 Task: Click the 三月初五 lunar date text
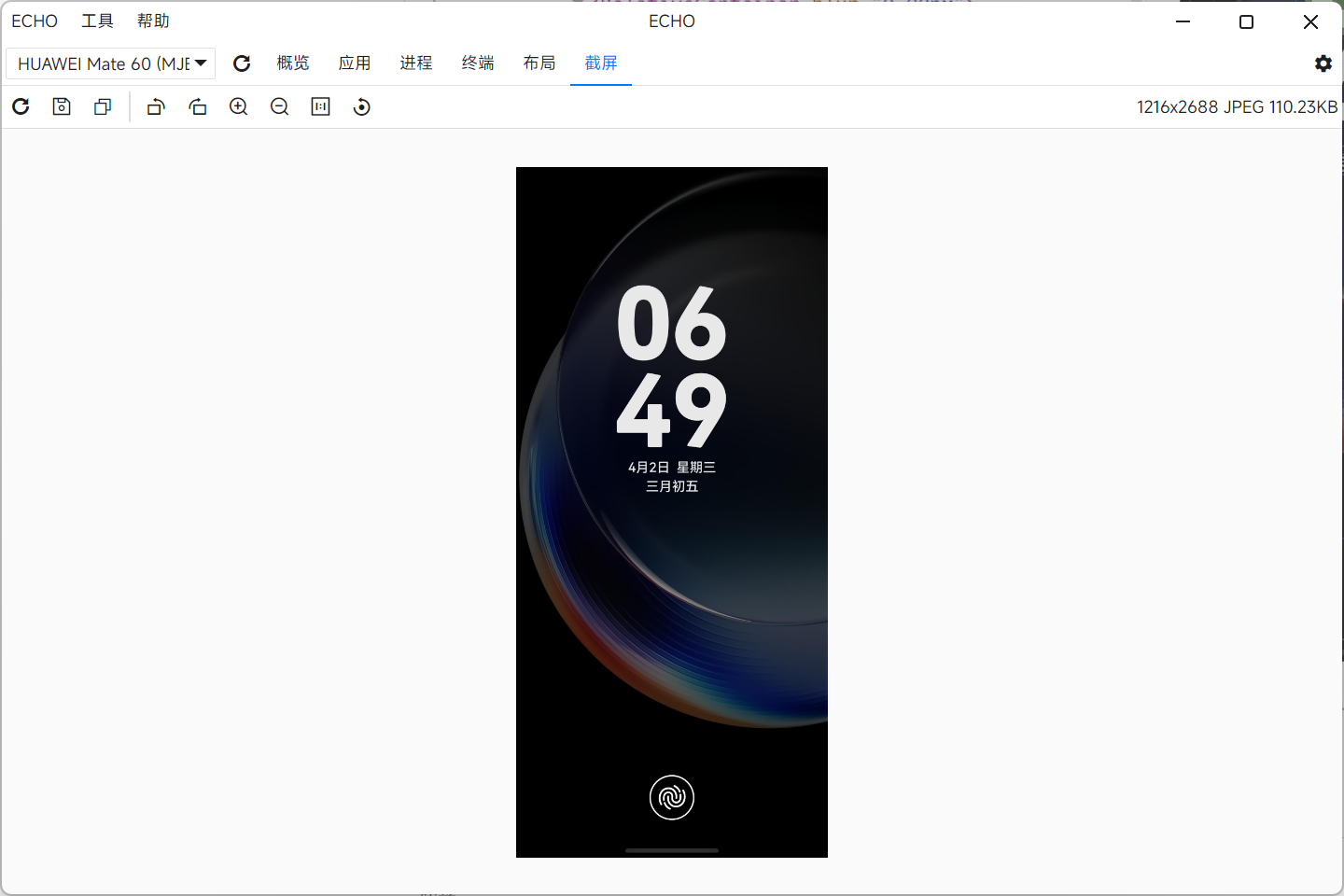tap(672, 486)
